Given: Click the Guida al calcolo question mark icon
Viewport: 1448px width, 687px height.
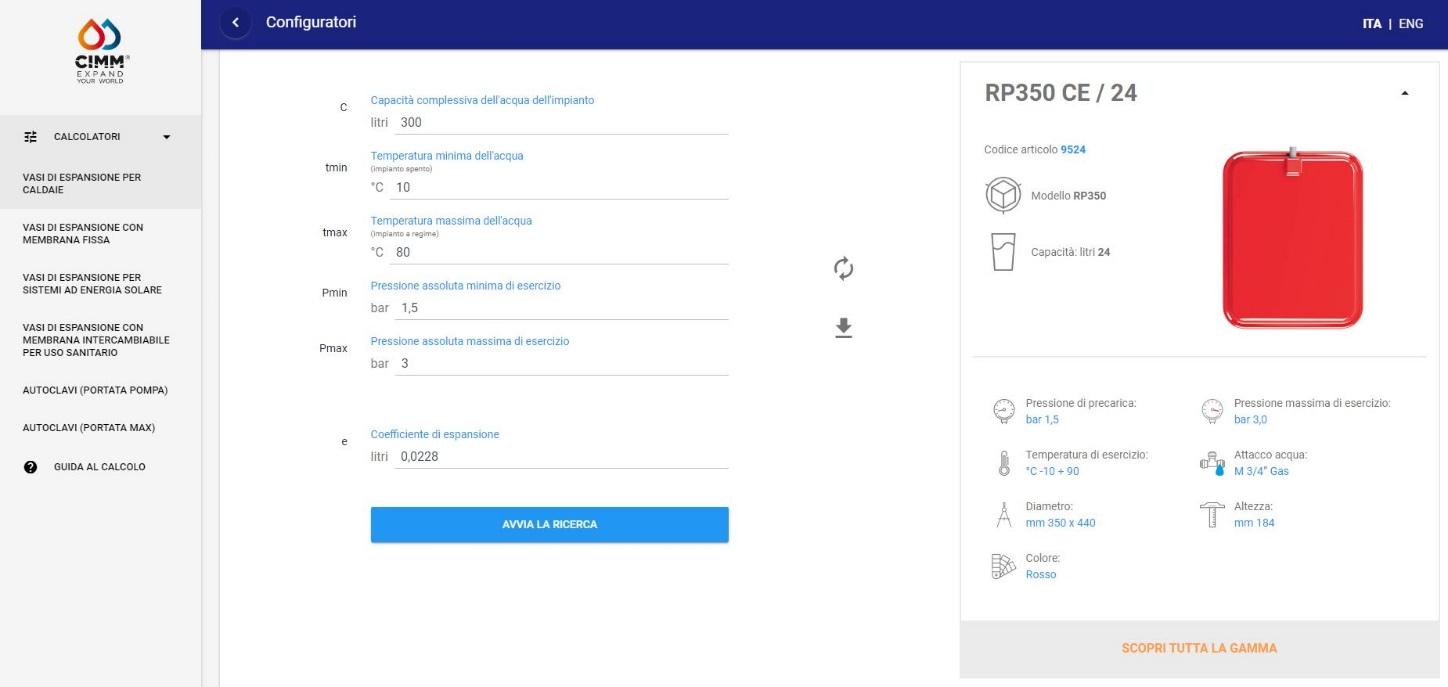Looking at the screenshot, I should point(30,467).
